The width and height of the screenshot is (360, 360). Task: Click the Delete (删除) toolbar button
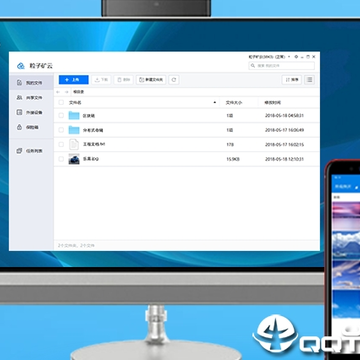pyautogui.click(x=124, y=80)
